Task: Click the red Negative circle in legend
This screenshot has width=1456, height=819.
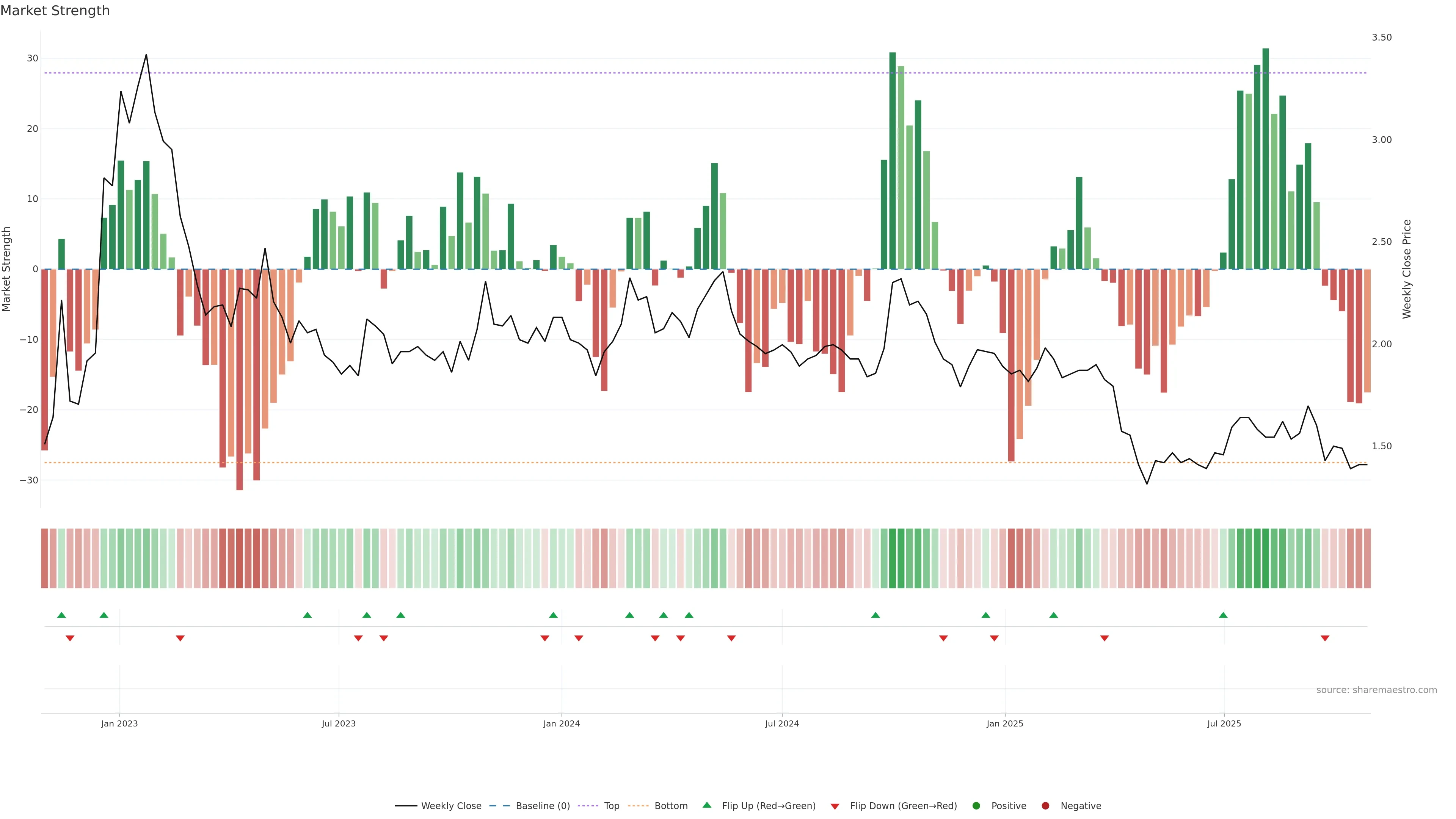Action: pos(1045,806)
